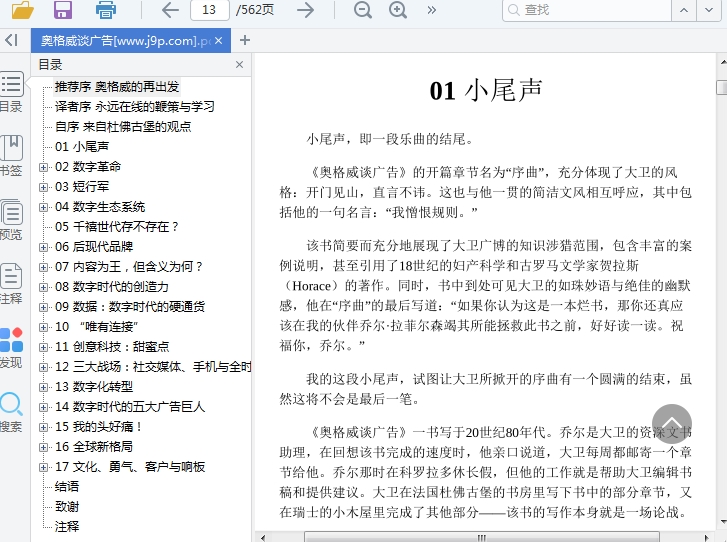
Task: Save document with the purple disk icon
Action: coord(63,10)
